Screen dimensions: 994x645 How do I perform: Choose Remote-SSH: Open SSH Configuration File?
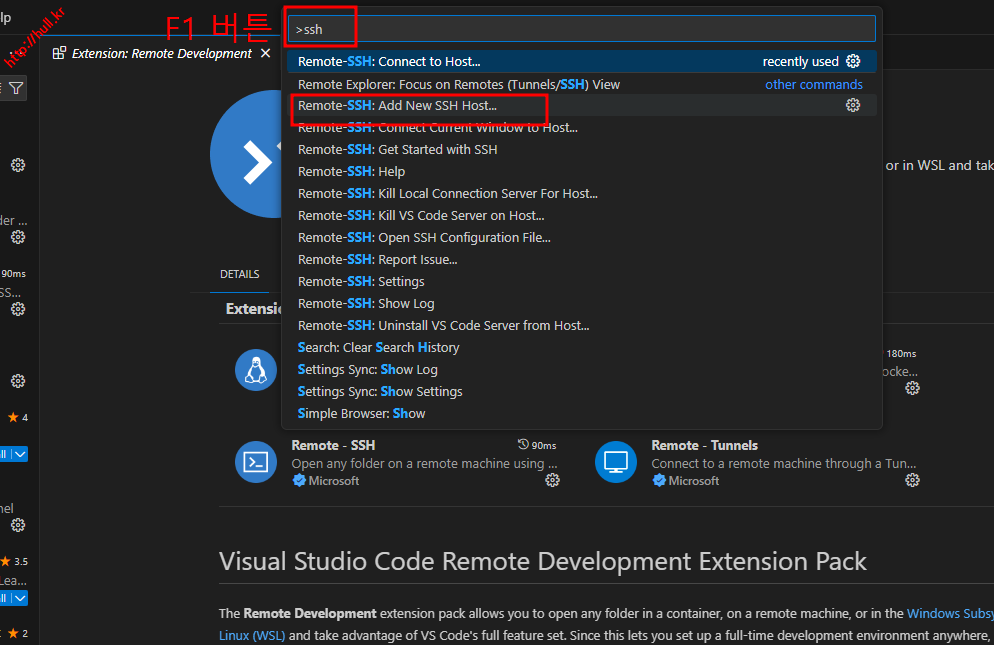tap(424, 238)
